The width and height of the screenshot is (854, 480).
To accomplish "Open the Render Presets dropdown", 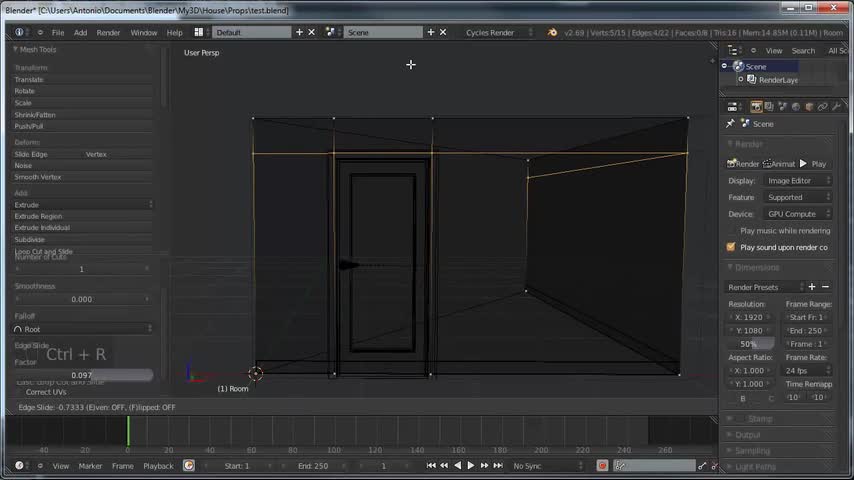I will (765, 287).
